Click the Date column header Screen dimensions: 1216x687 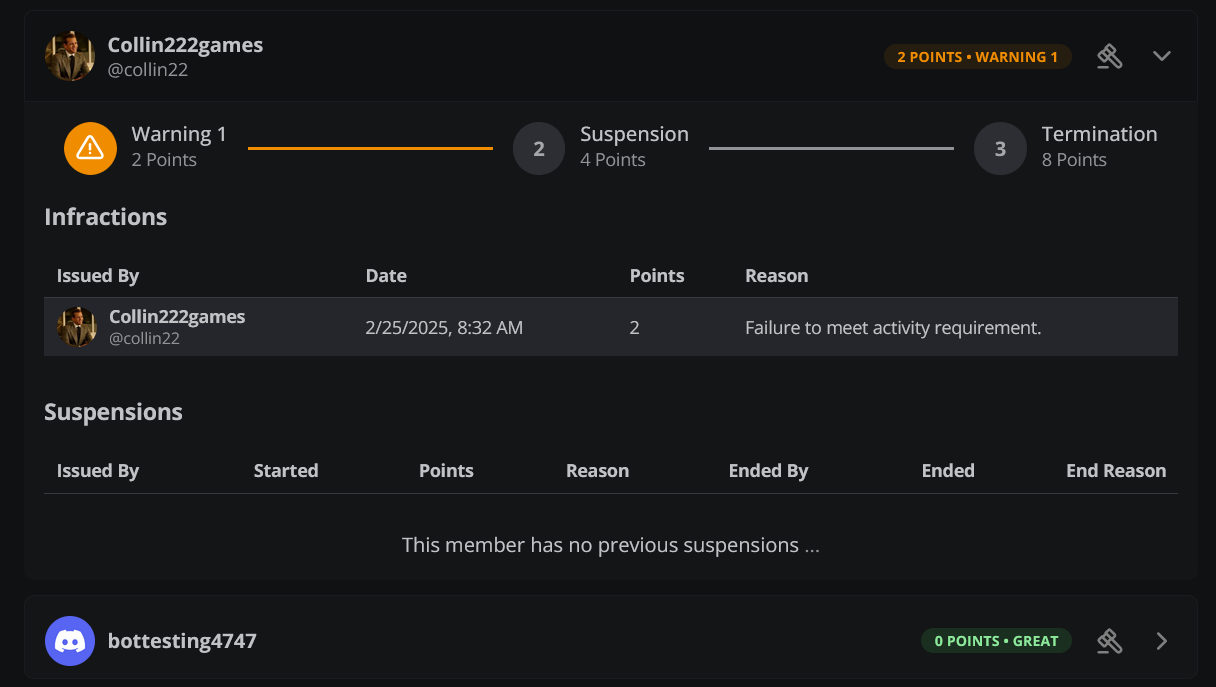pos(386,276)
